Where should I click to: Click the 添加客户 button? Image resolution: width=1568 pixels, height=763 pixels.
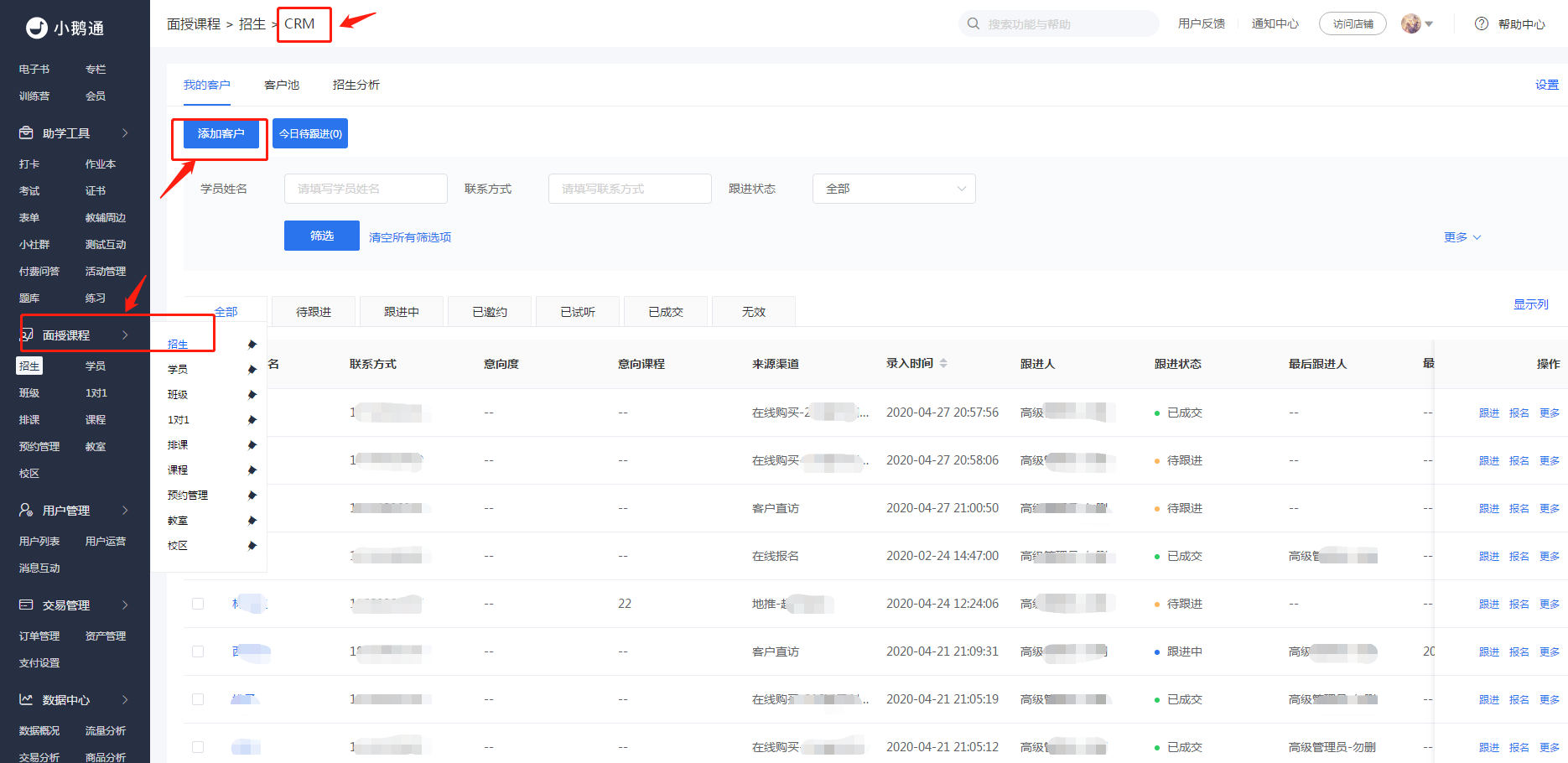(221, 133)
